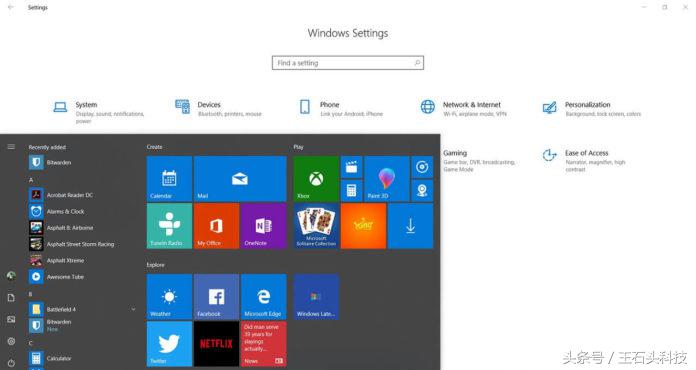Open the Ease of Access settings

click(x=584, y=160)
